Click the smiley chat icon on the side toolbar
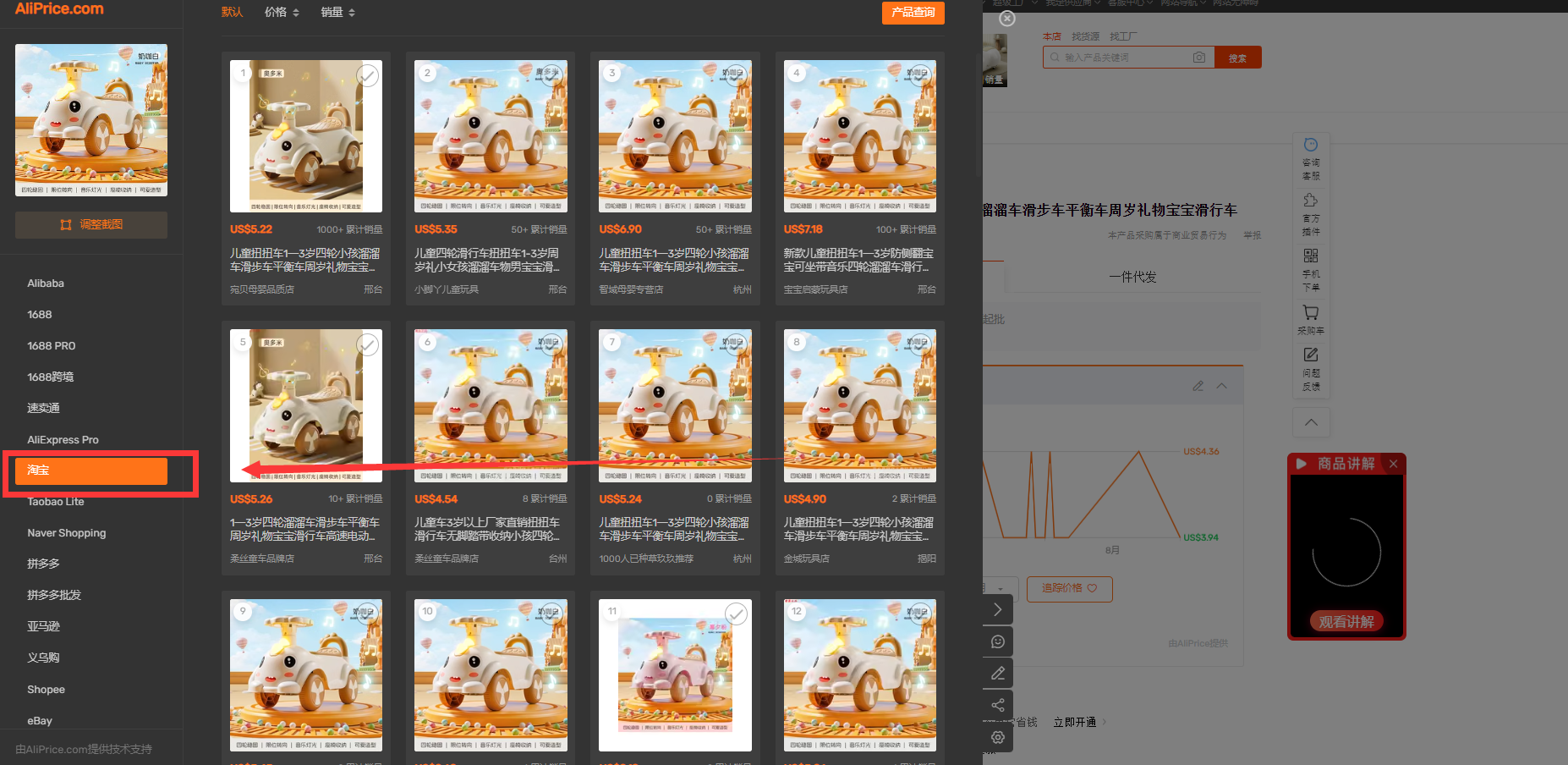Viewport: 1568px width, 765px height. 998,641
